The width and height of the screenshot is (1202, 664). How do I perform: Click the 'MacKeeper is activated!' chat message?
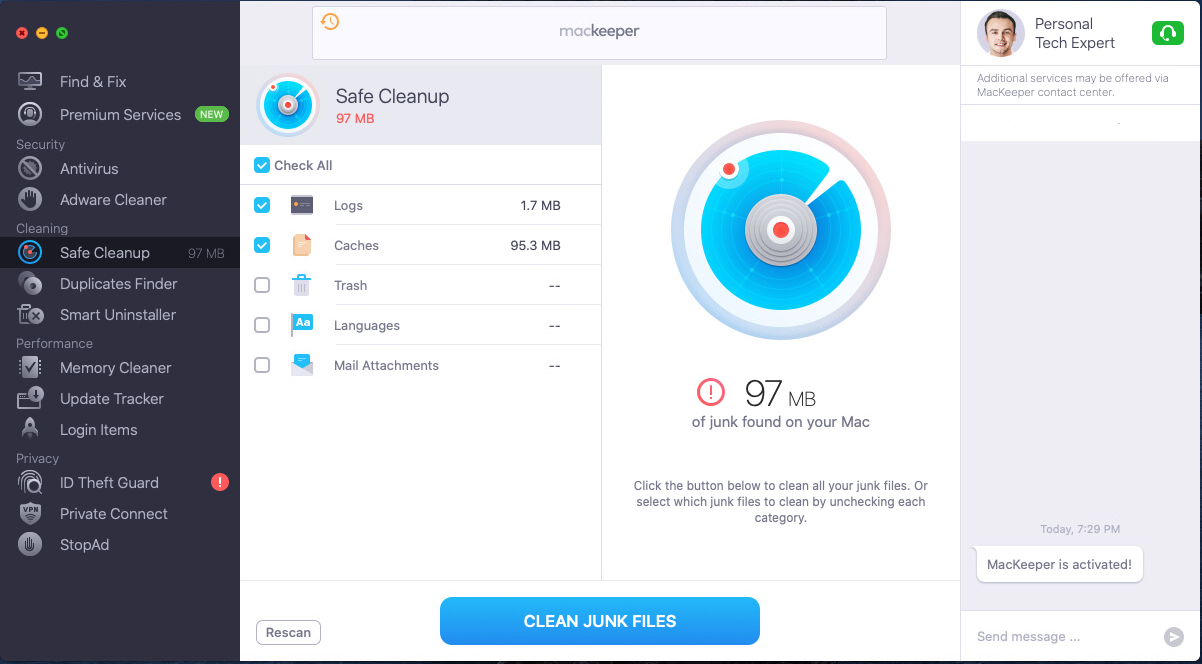pyautogui.click(x=1059, y=564)
